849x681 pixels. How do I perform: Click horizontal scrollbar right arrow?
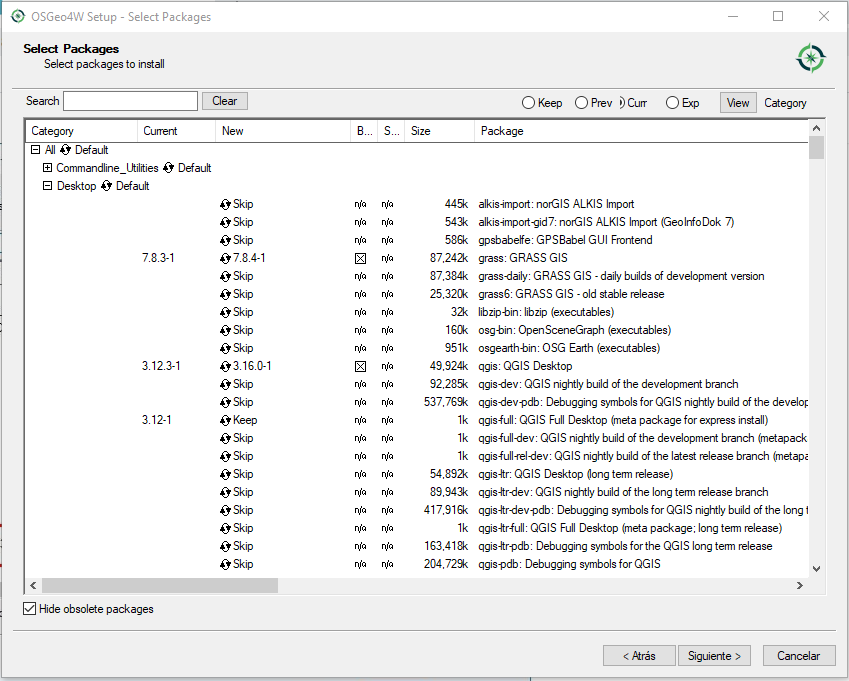[x=800, y=585]
